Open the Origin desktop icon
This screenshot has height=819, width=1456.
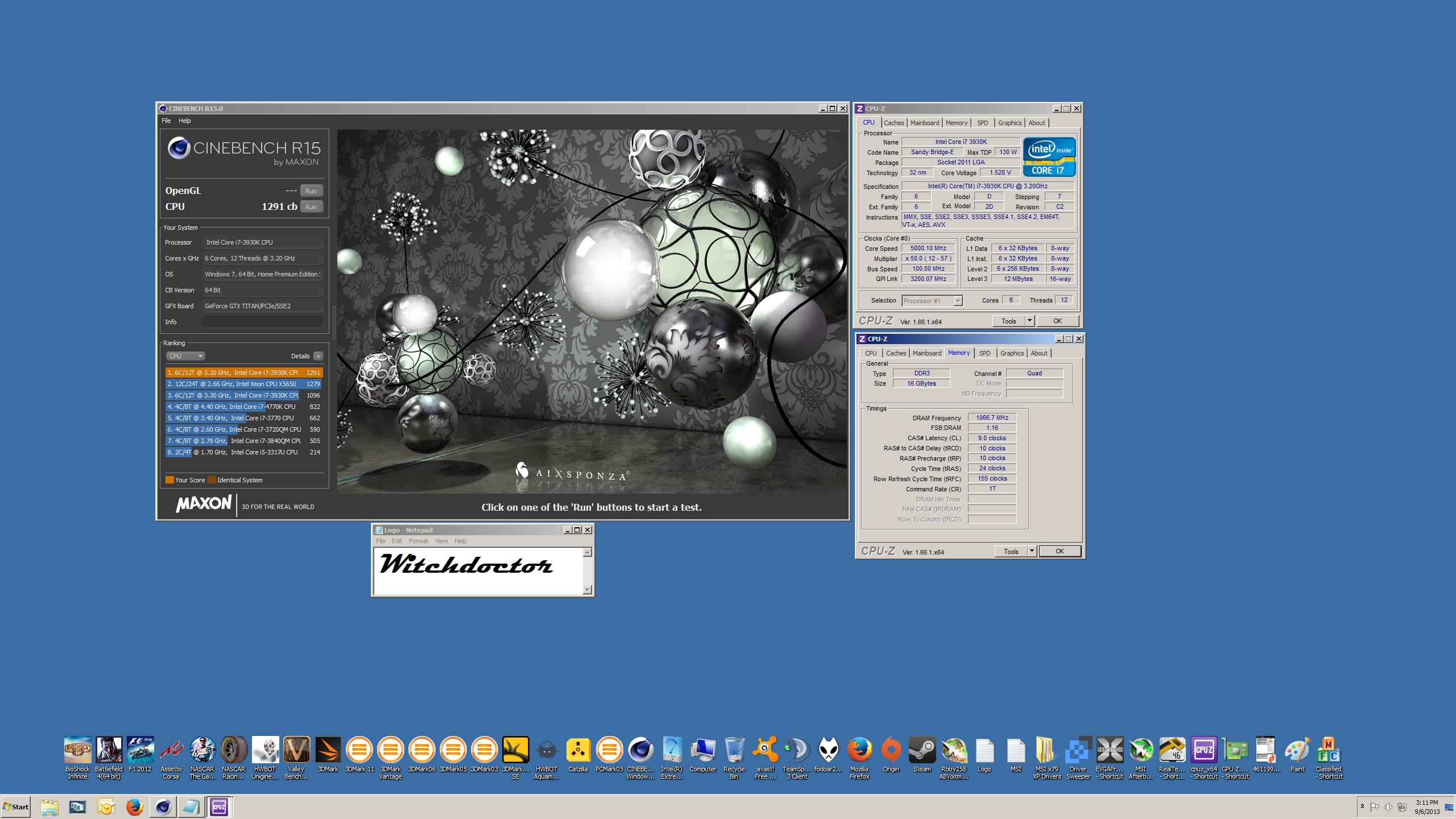click(x=891, y=751)
